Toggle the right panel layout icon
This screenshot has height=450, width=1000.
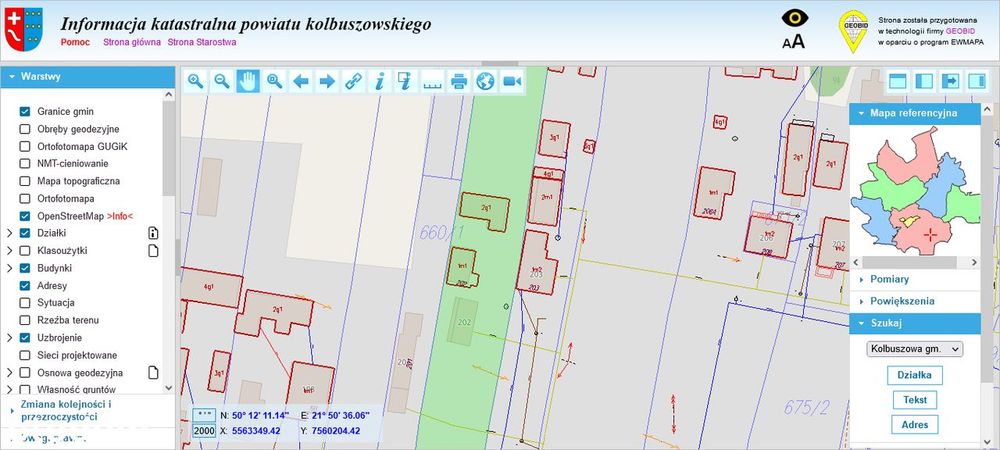click(976, 81)
